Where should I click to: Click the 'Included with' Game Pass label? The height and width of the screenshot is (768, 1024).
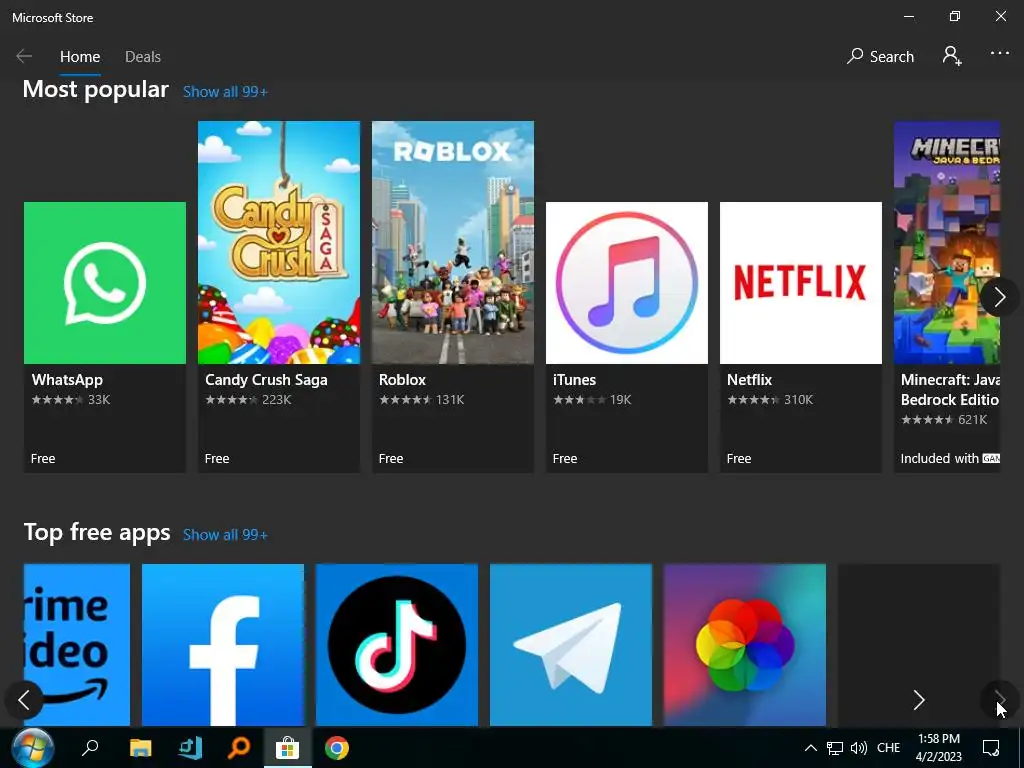pyautogui.click(x=950, y=458)
